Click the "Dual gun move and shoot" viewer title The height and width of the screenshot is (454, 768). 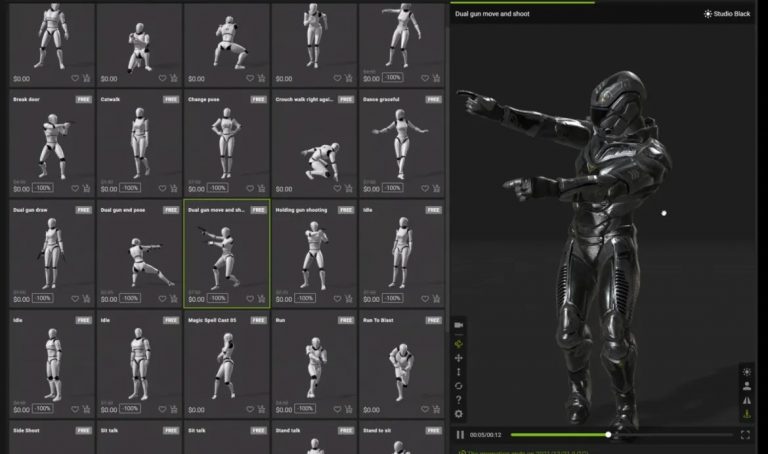click(x=492, y=14)
